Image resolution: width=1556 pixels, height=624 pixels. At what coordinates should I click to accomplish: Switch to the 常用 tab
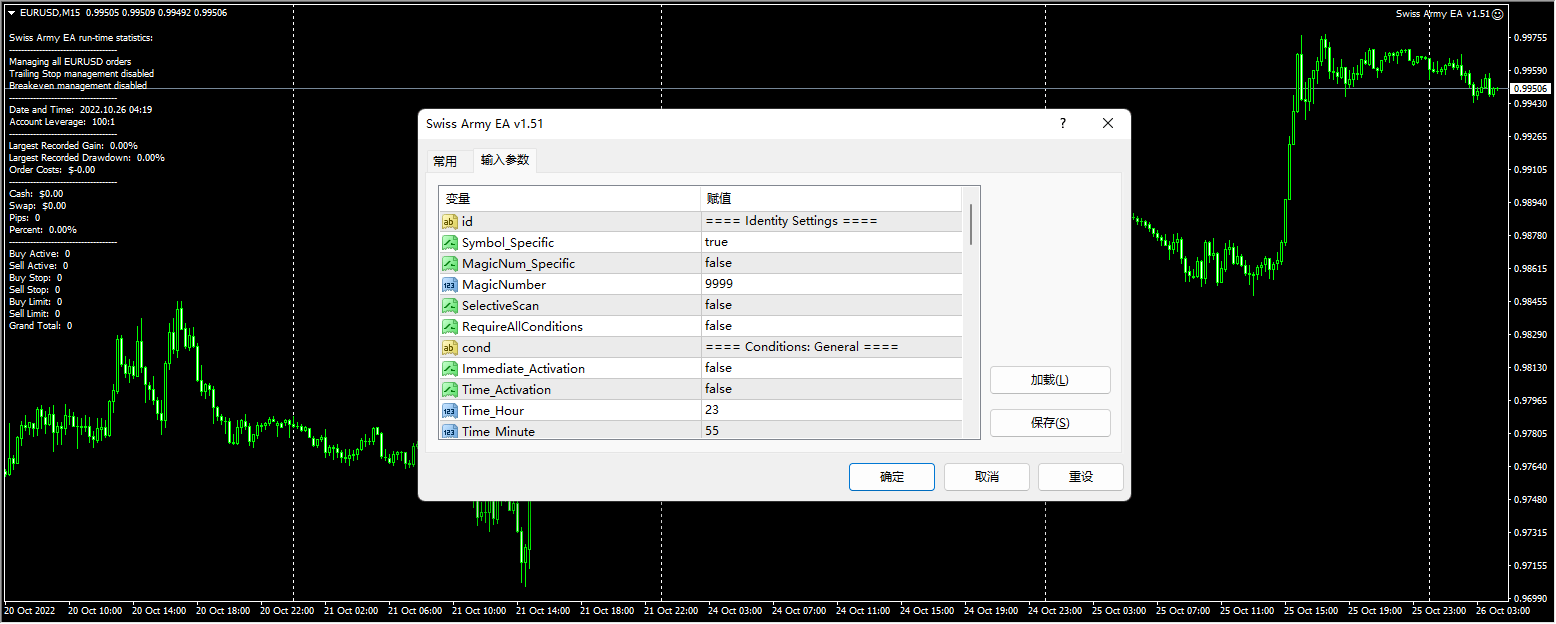click(445, 161)
